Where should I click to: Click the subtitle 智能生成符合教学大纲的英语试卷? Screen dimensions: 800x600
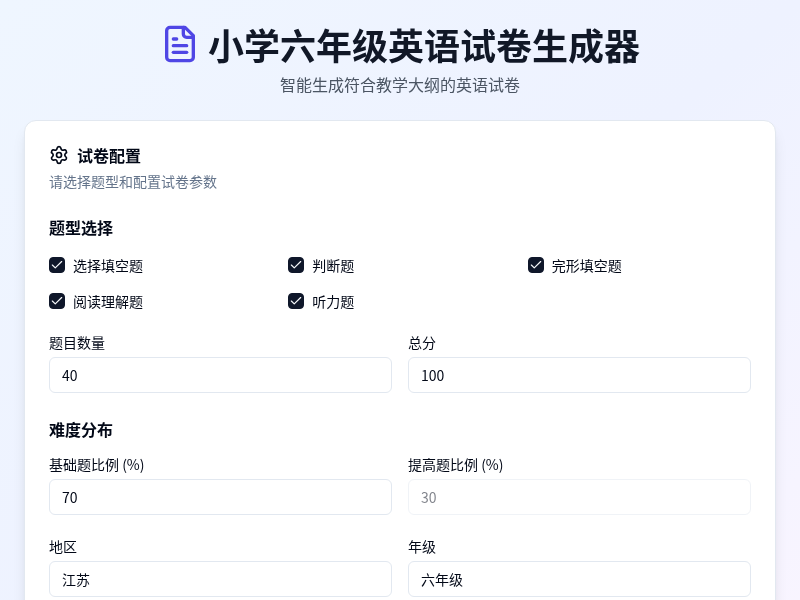(400, 86)
